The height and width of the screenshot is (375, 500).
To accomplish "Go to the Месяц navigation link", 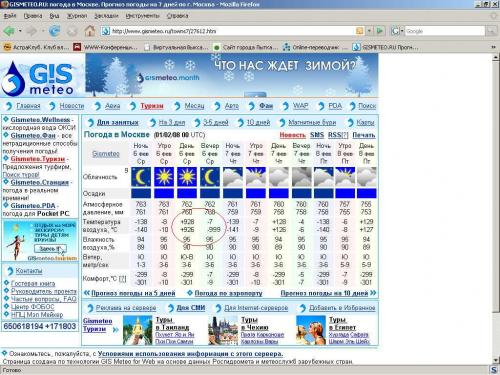I will 194,106.
